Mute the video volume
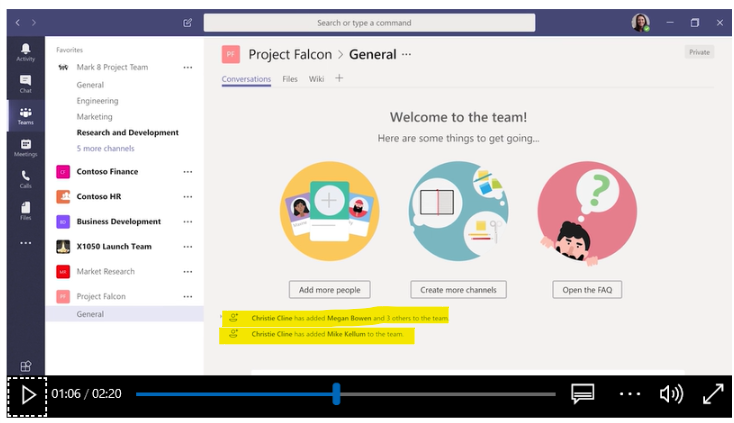The image size is (734, 423). (x=671, y=394)
